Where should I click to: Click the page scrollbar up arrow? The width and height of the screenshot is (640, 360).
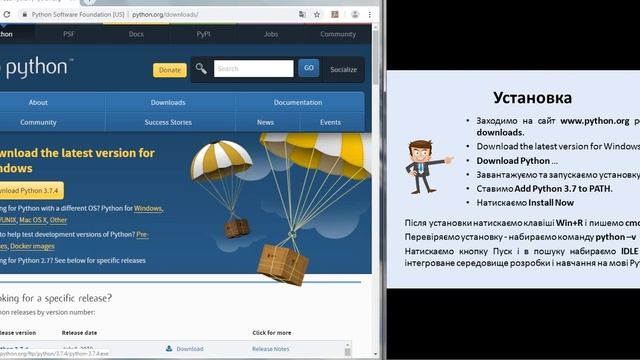pos(376,27)
